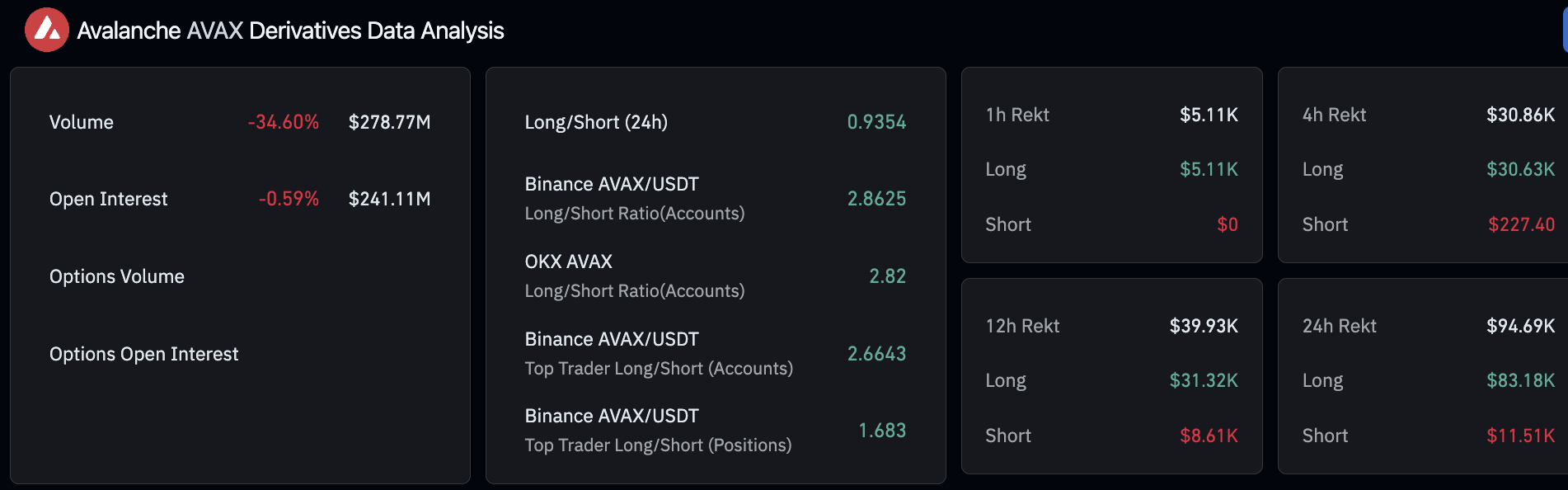
Task: Select the Open Interest value $241.11M
Action: (389, 199)
